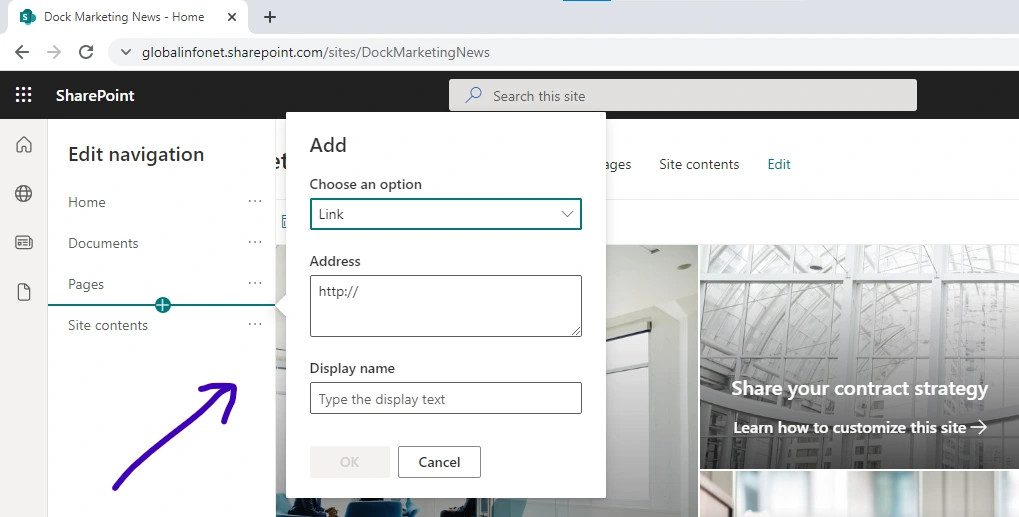Click the SharePoint title in header
This screenshot has width=1019, height=517.
pyautogui.click(x=95, y=95)
